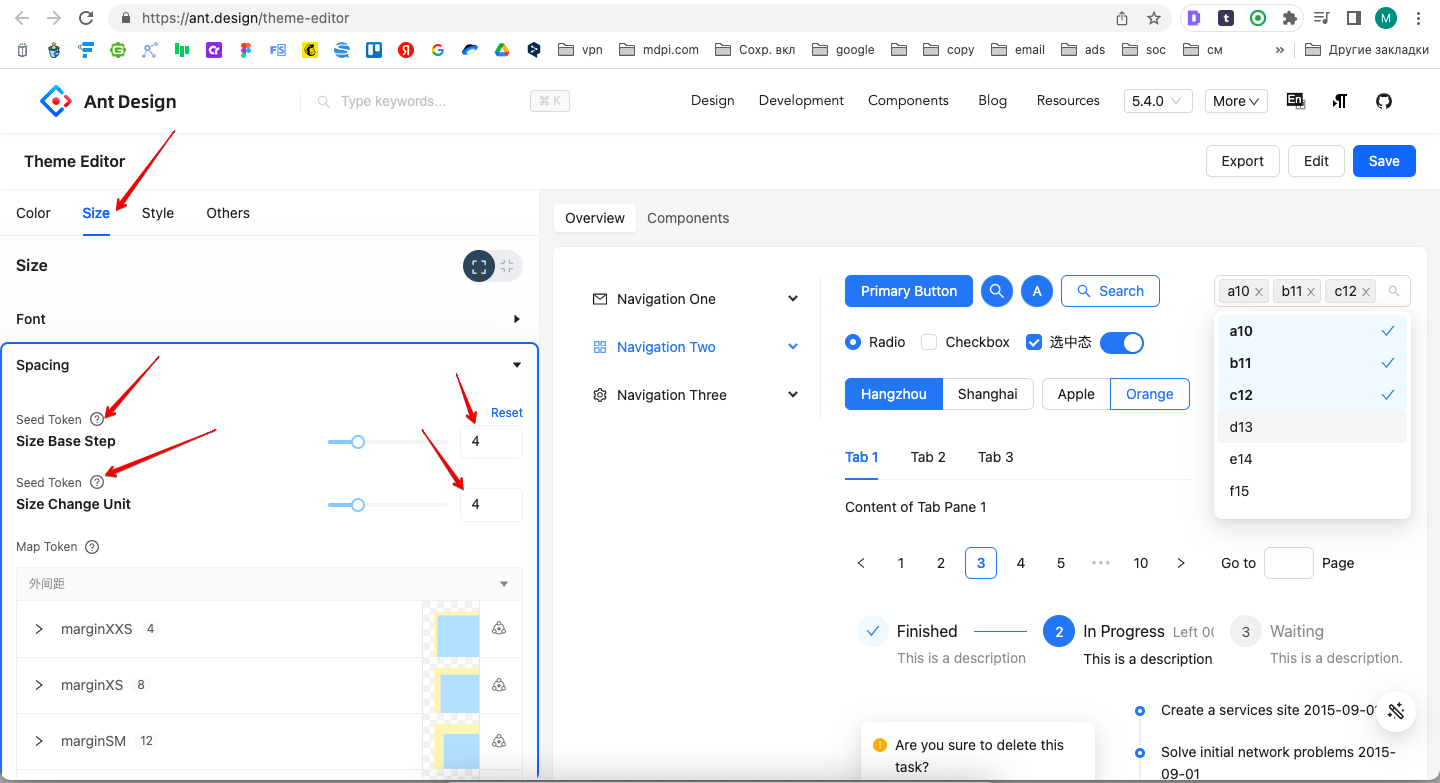
Task: Click the help icon beside Map Token
Action: coord(92,547)
